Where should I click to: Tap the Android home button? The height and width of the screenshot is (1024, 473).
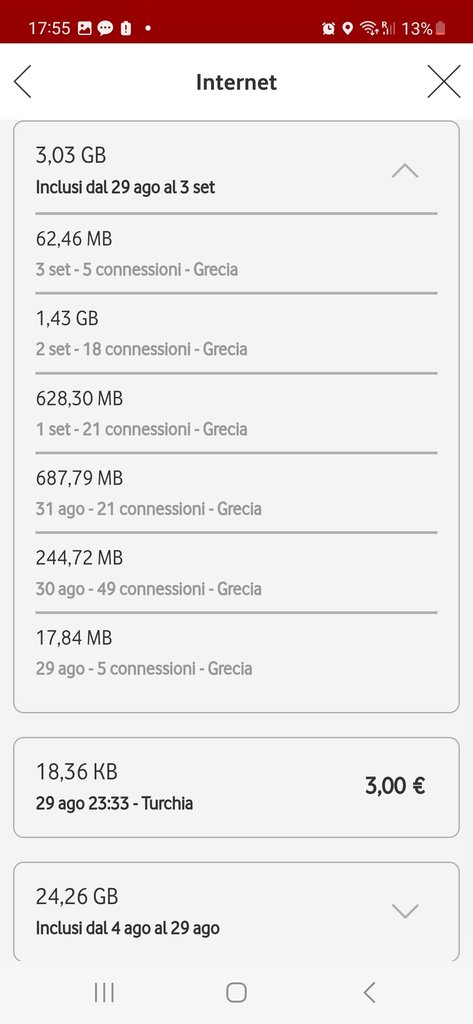(x=236, y=993)
